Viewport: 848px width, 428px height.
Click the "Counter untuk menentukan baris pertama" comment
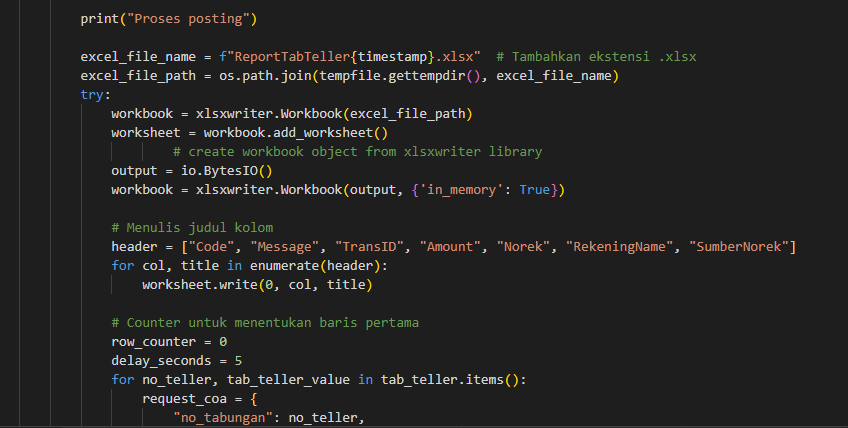(x=265, y=323)
